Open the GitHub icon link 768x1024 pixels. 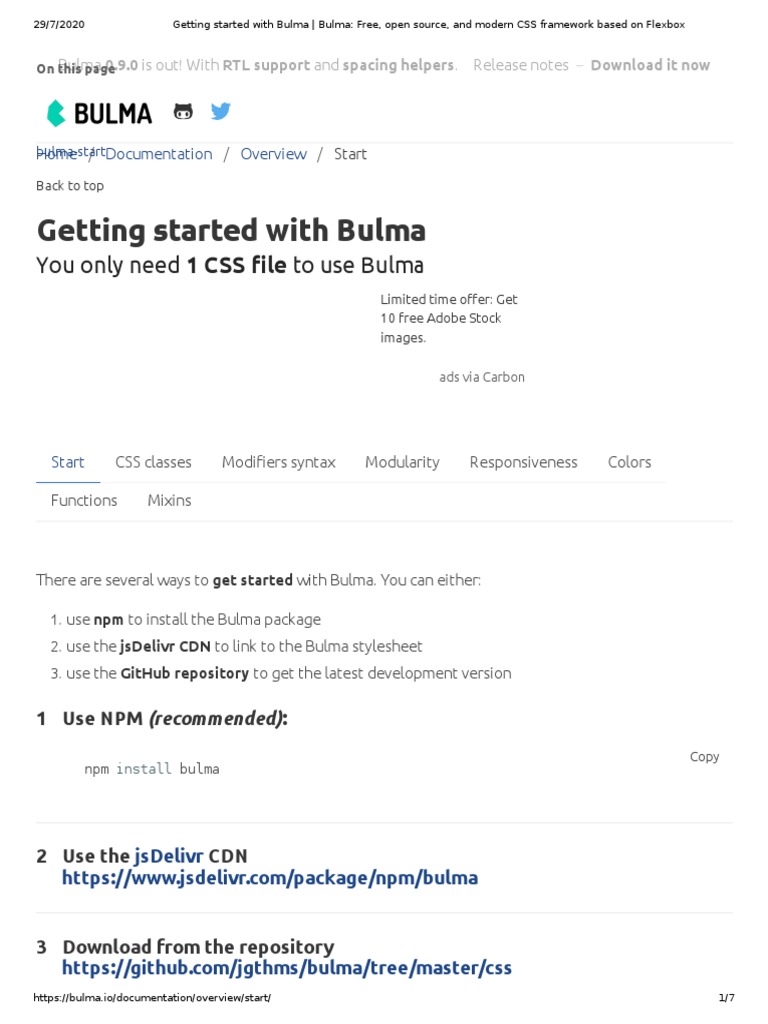point(183,112)
